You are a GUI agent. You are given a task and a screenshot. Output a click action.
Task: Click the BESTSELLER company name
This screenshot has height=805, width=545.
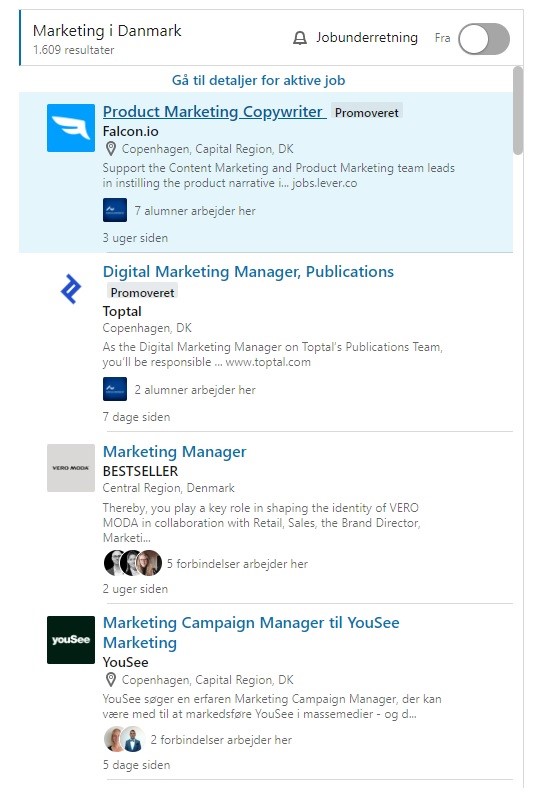pos(141,471)
